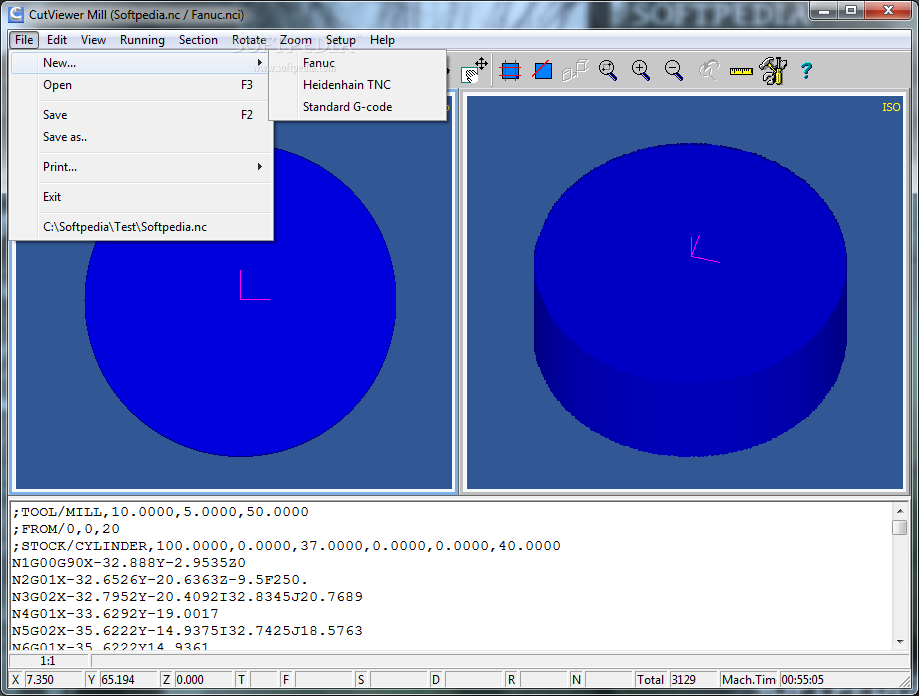Choose Heidenhain TNC from New submenu
Image resolution: width=919 pixels, height=696 pixels.
tap(358, 85)
